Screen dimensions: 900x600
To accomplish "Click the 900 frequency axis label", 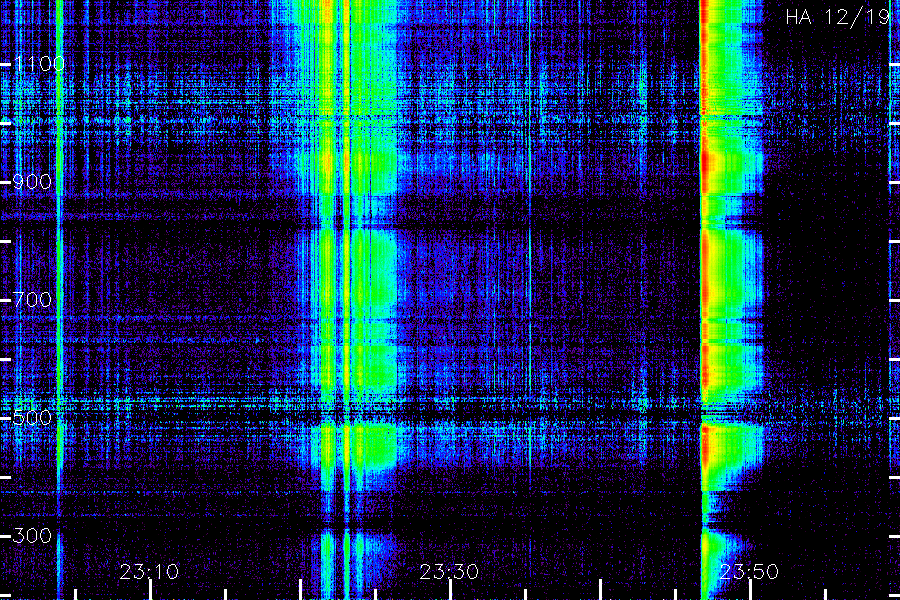I will (x=32, y=182).
